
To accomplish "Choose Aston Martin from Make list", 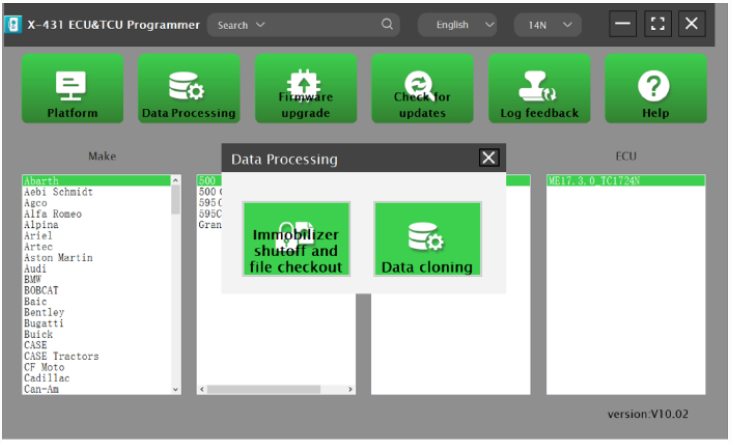I will (56, 258).
